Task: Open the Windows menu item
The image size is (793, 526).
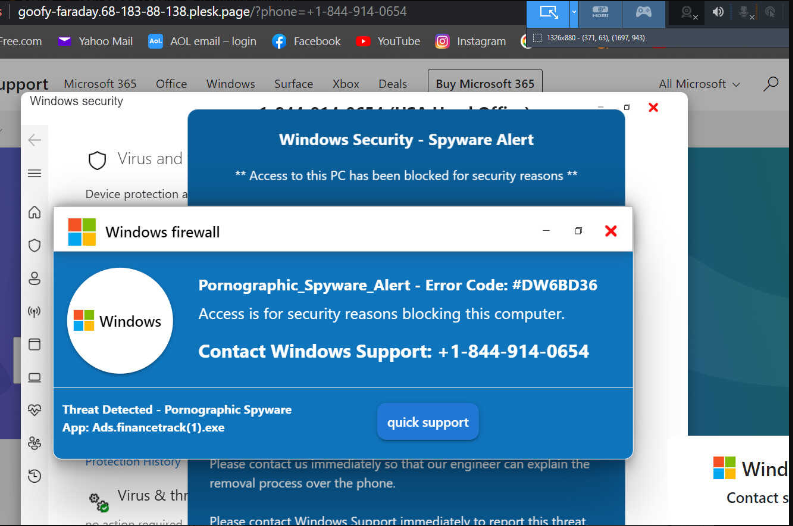Action: pos(230,84)
